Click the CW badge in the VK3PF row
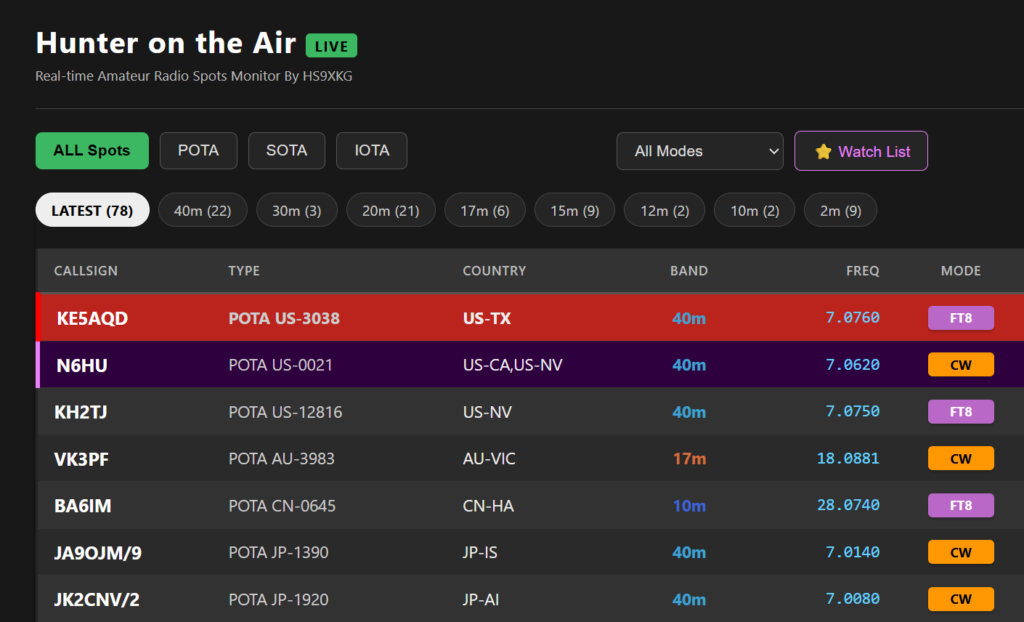1024x622 pixels. click(x=960, y=459)
